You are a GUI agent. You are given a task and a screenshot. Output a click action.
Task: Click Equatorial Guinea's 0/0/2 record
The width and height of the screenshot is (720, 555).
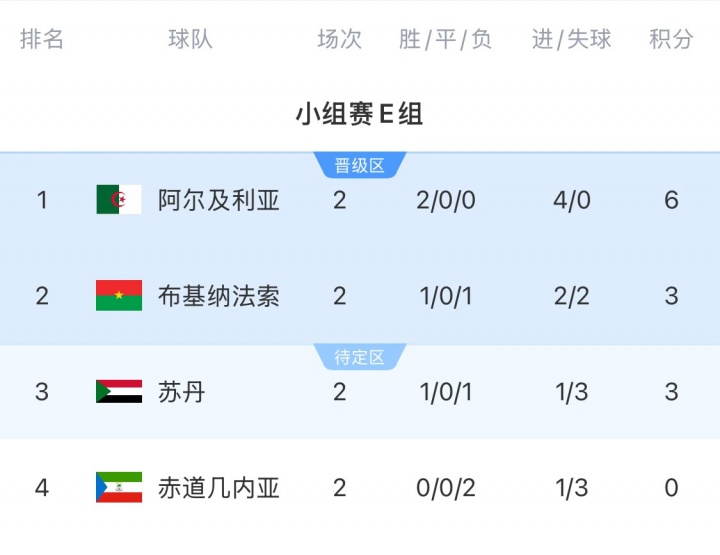coord(445,488)
